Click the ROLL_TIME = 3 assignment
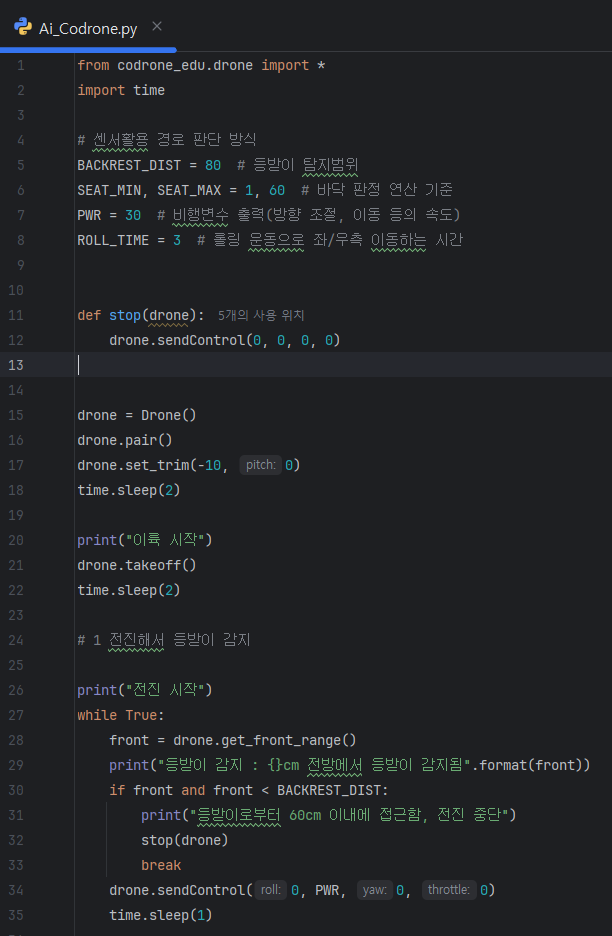The height and width of the screenshot is (936, 612). pyautogui.click(x=128, y=240)
